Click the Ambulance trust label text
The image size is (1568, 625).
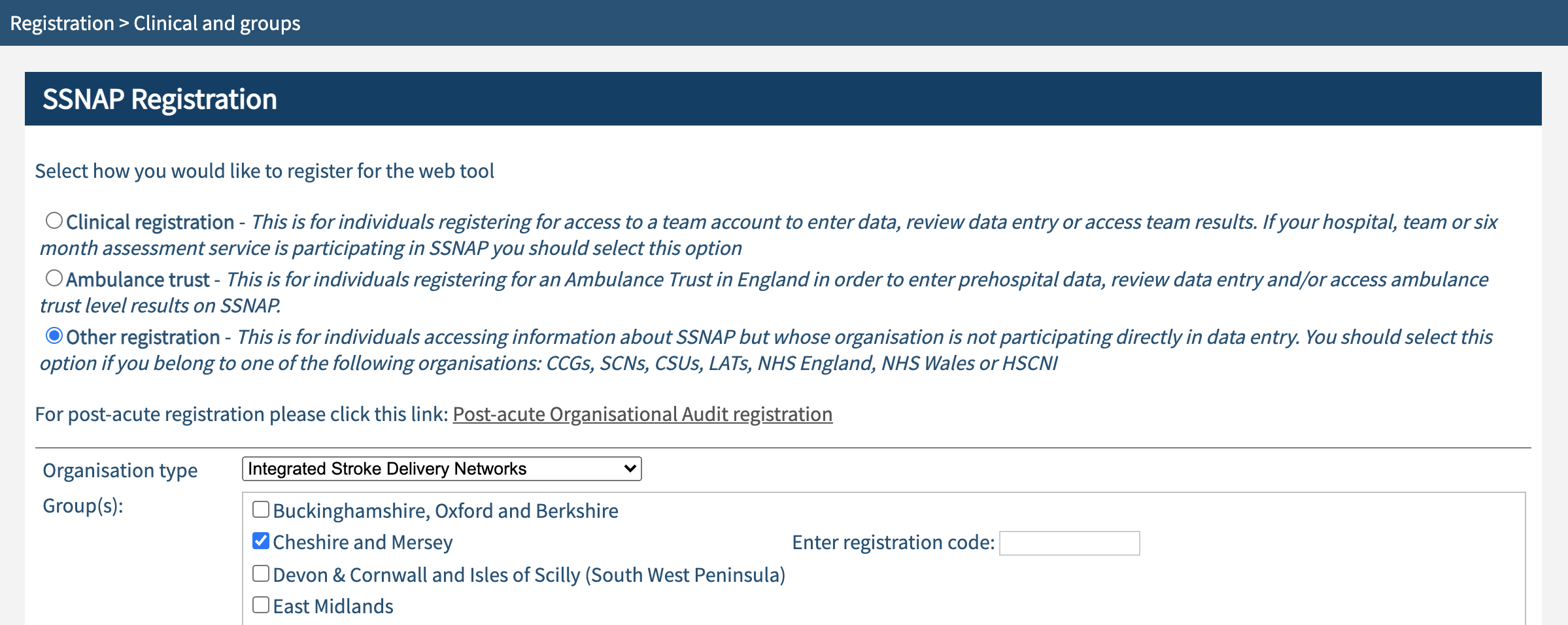point(138,280)
